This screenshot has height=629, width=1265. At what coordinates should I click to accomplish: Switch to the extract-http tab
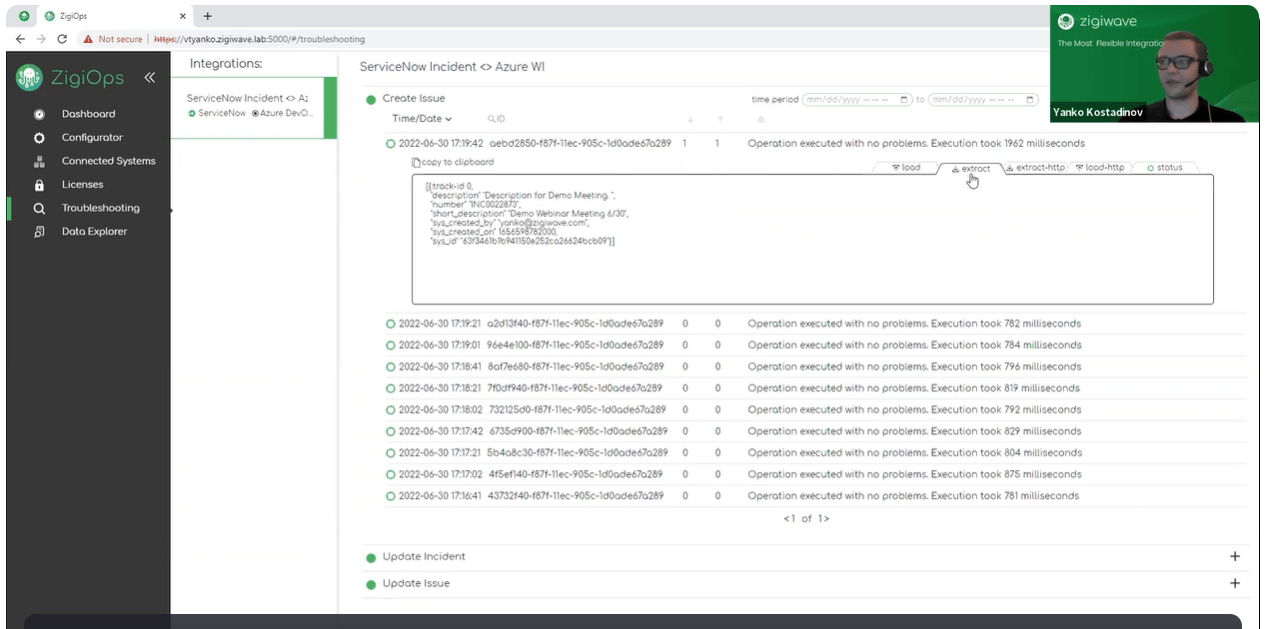(x=1036, y=168)
